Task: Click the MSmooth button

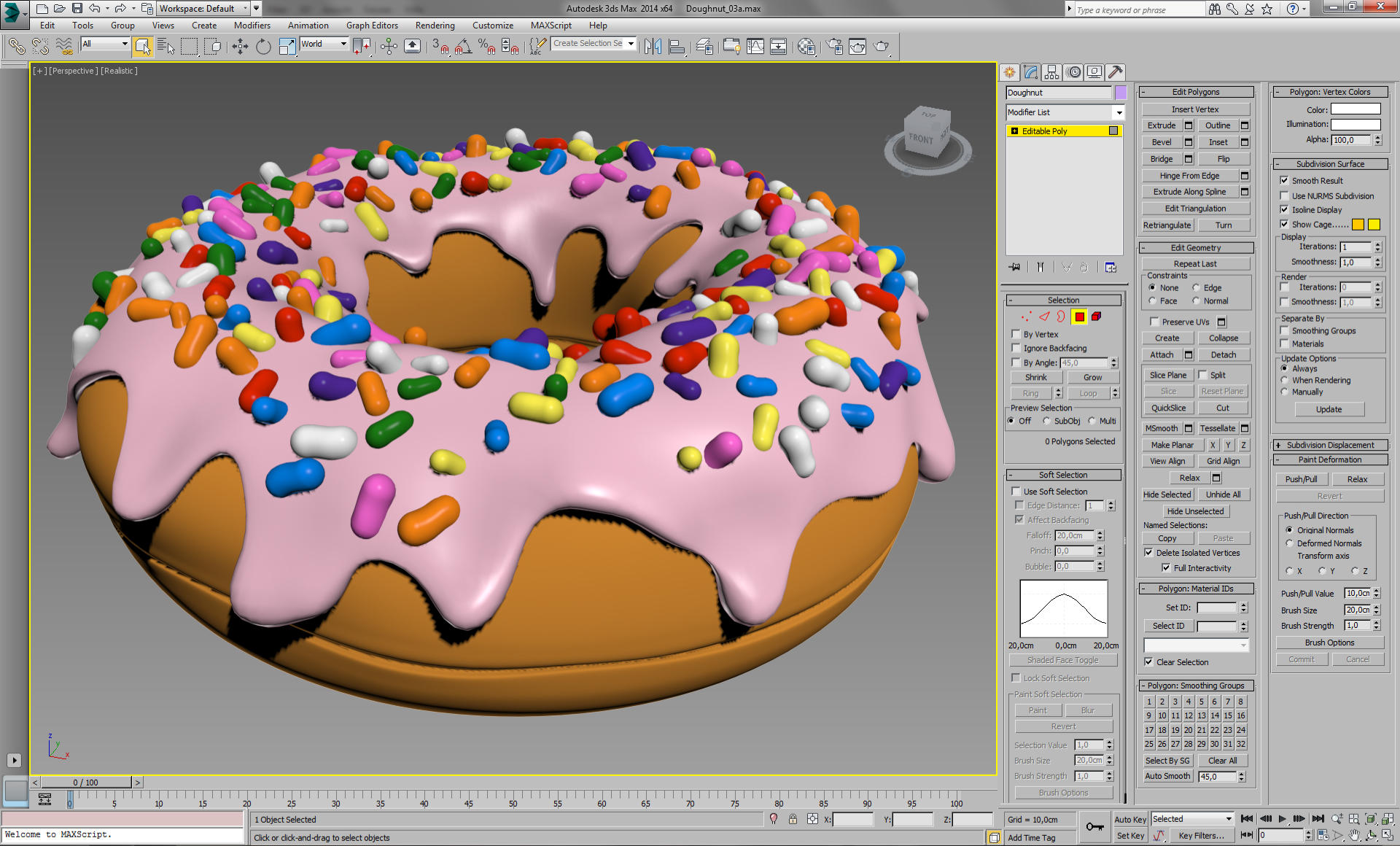Action: 1162,428
